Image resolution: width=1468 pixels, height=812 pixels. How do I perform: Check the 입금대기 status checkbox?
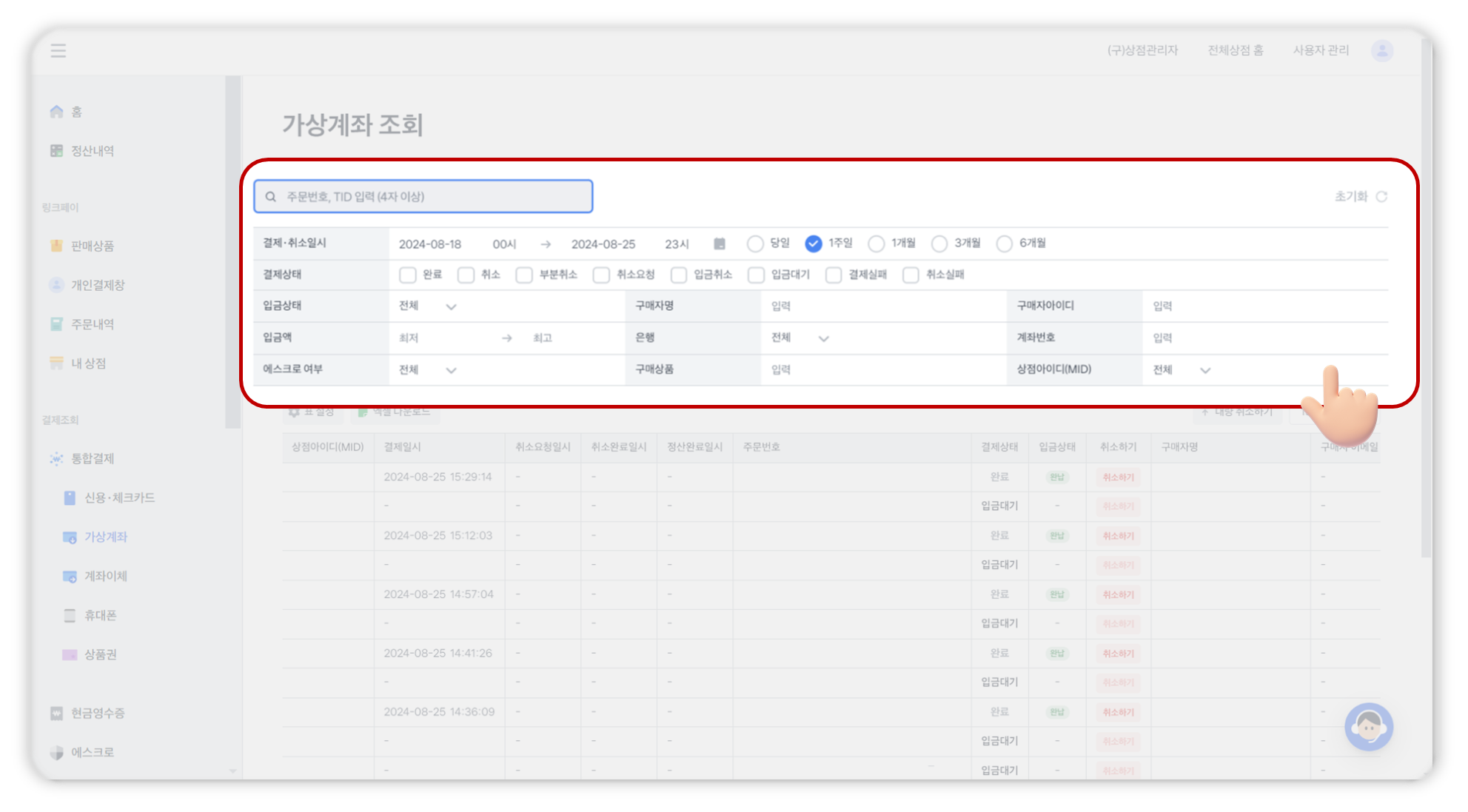click(756, 275)
